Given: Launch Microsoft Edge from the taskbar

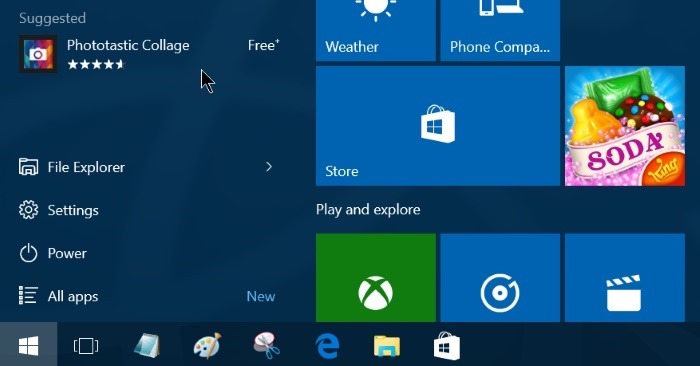Looking at the screenshot, I should click(327, 346).
